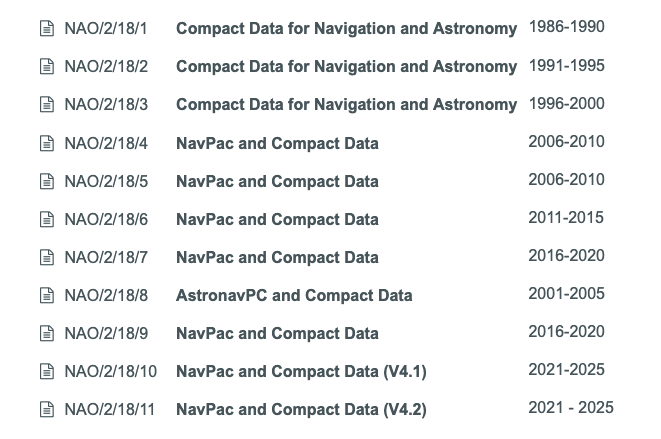Click the document icon beside NAO/2/18/7
This screenshot has width=661, height=439.
(x=45, y=257)
